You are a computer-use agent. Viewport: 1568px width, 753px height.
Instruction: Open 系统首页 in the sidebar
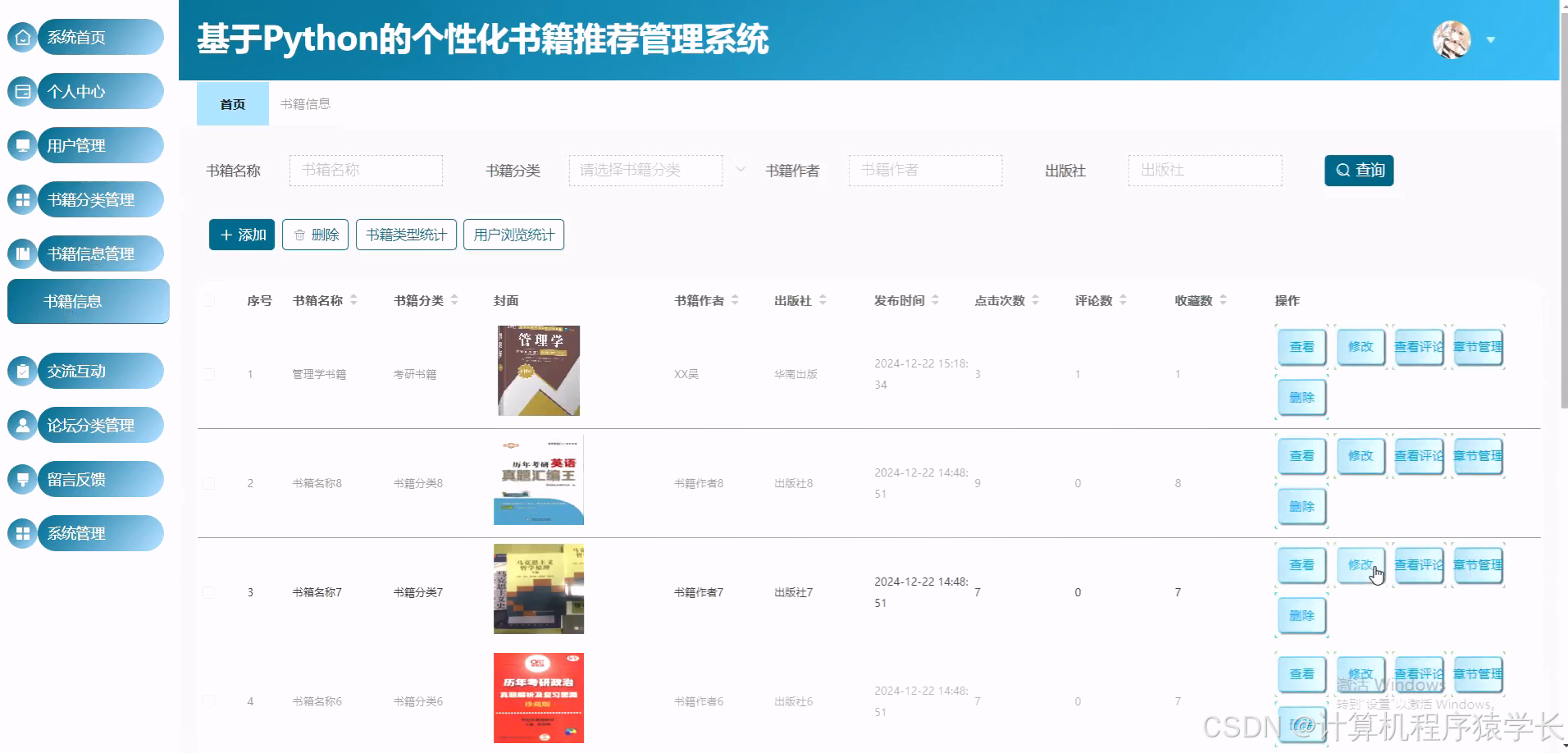[101, 37]
